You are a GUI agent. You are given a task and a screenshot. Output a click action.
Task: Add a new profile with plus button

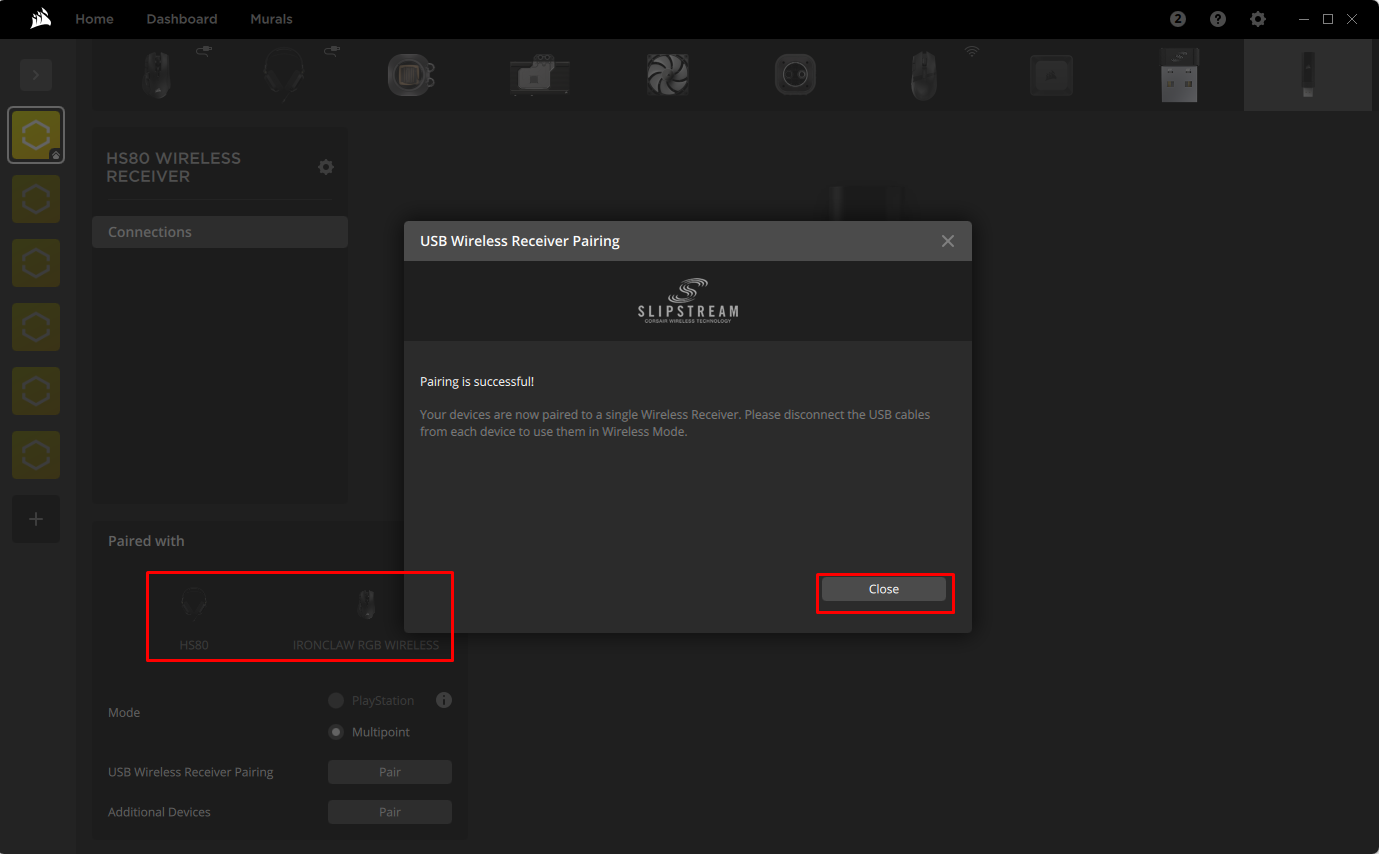point(36,519)
